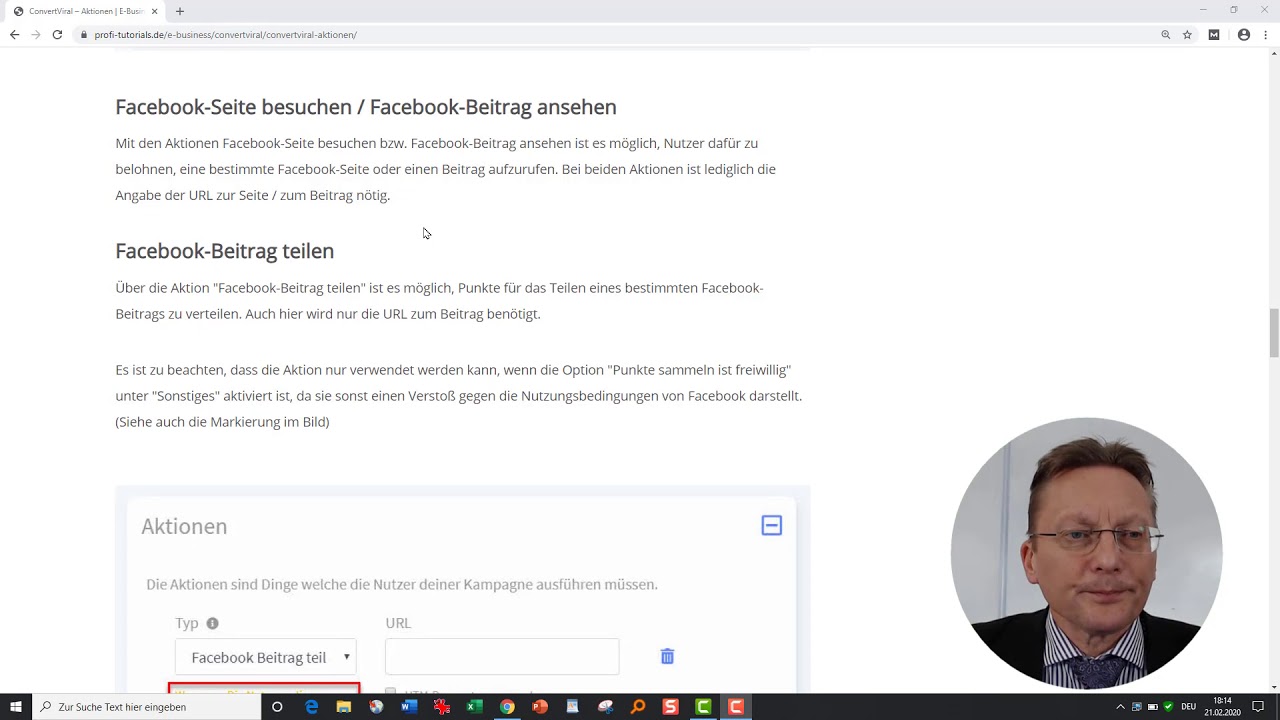Open Cortana circle in taskbar
Screen dimensions: 1280x720
click(277, 706)
